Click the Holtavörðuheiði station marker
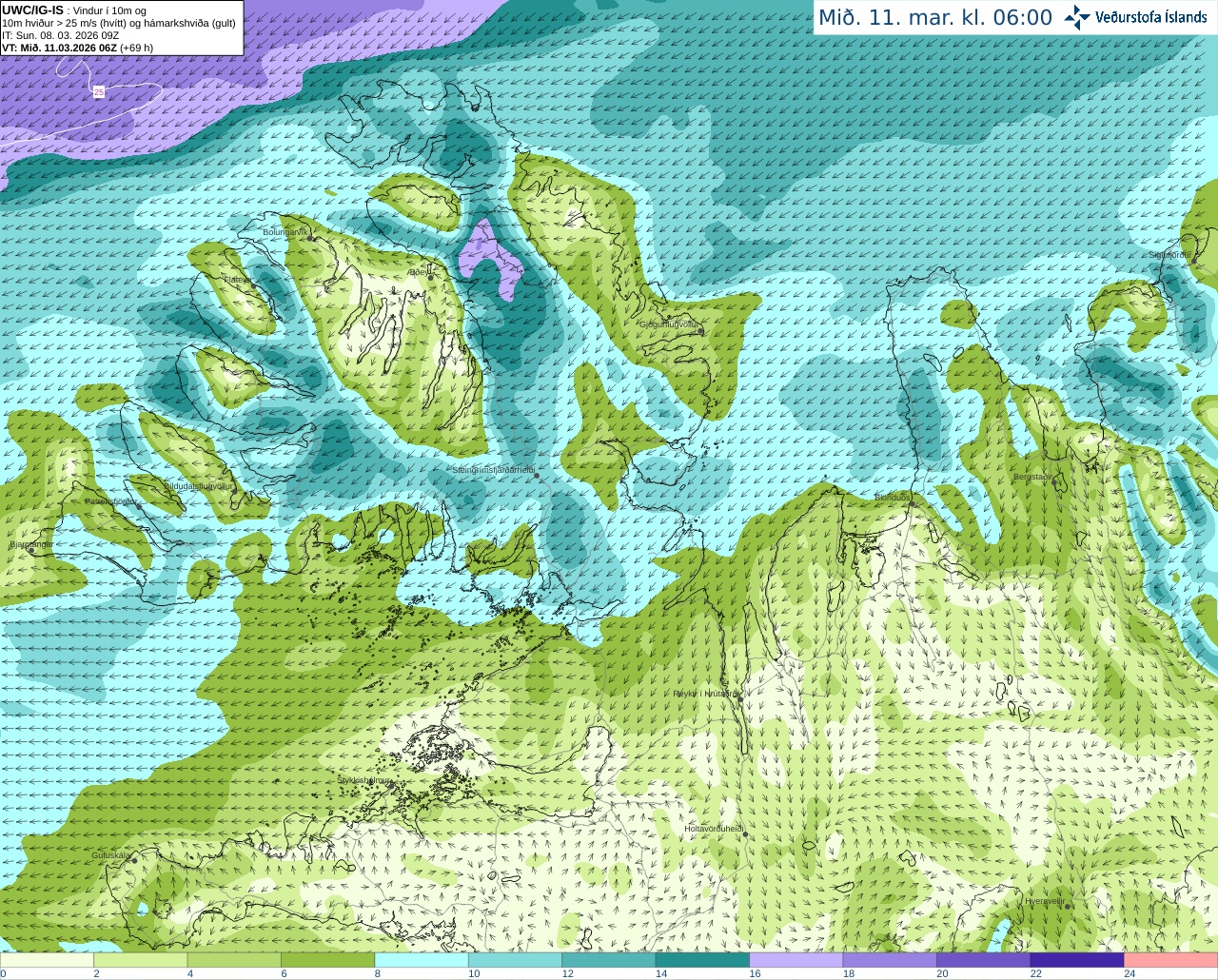 click(x=745, y=834)
